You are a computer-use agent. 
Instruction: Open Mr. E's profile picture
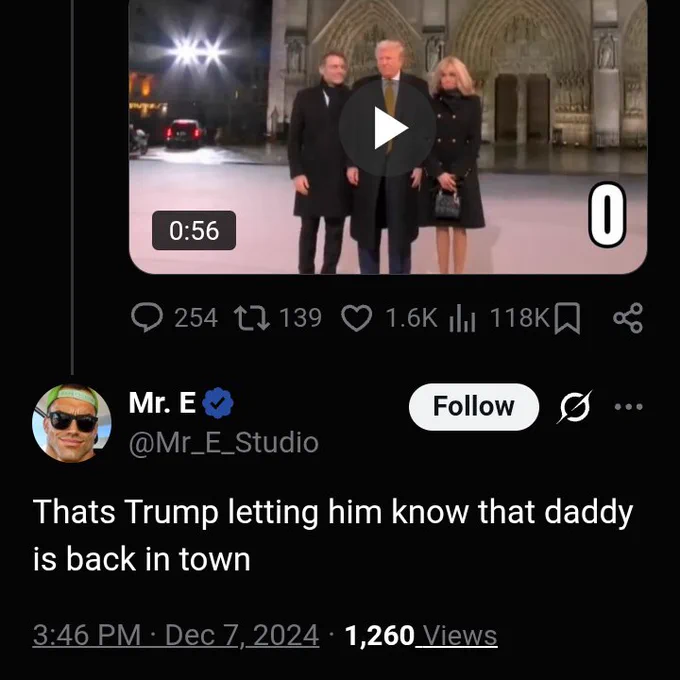click(72, 423)
